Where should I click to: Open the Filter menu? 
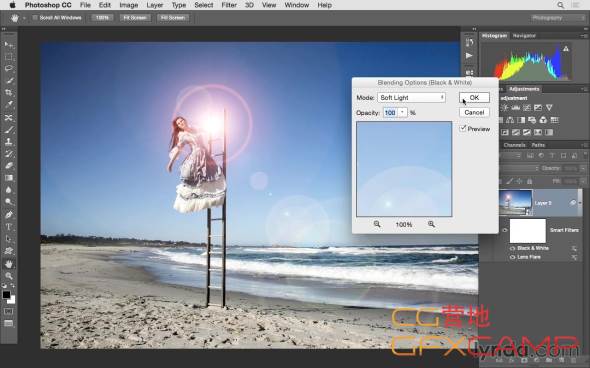point(229,5)
